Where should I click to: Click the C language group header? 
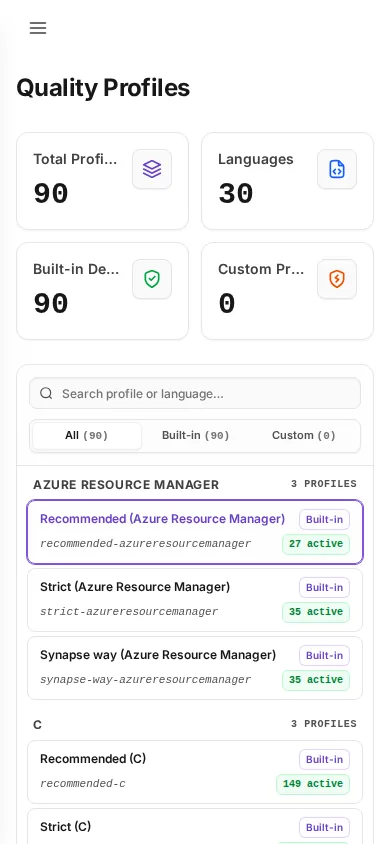pyautogui.click(x=38, y=725)
